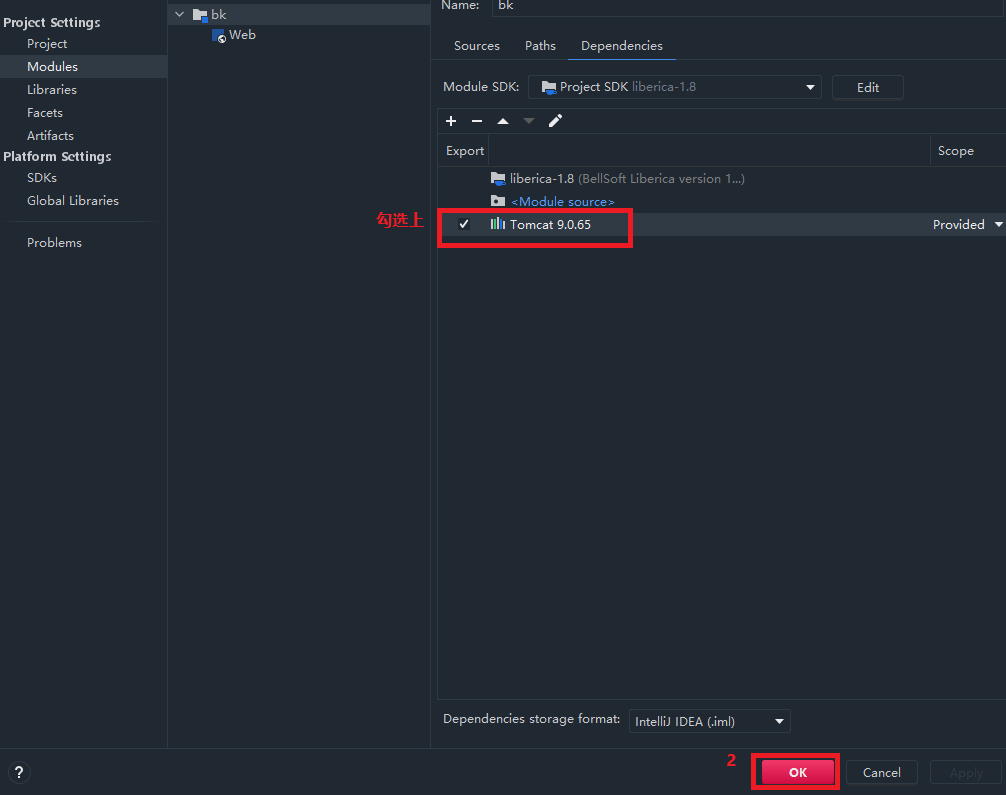Screen dimensions: 1006x795
Task: Open Problems in the sidebar
Action: click(x=54, y=243)
